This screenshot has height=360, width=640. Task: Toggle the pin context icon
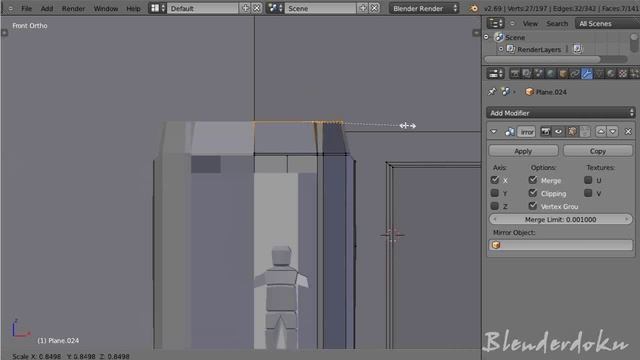tap(492, 92)
